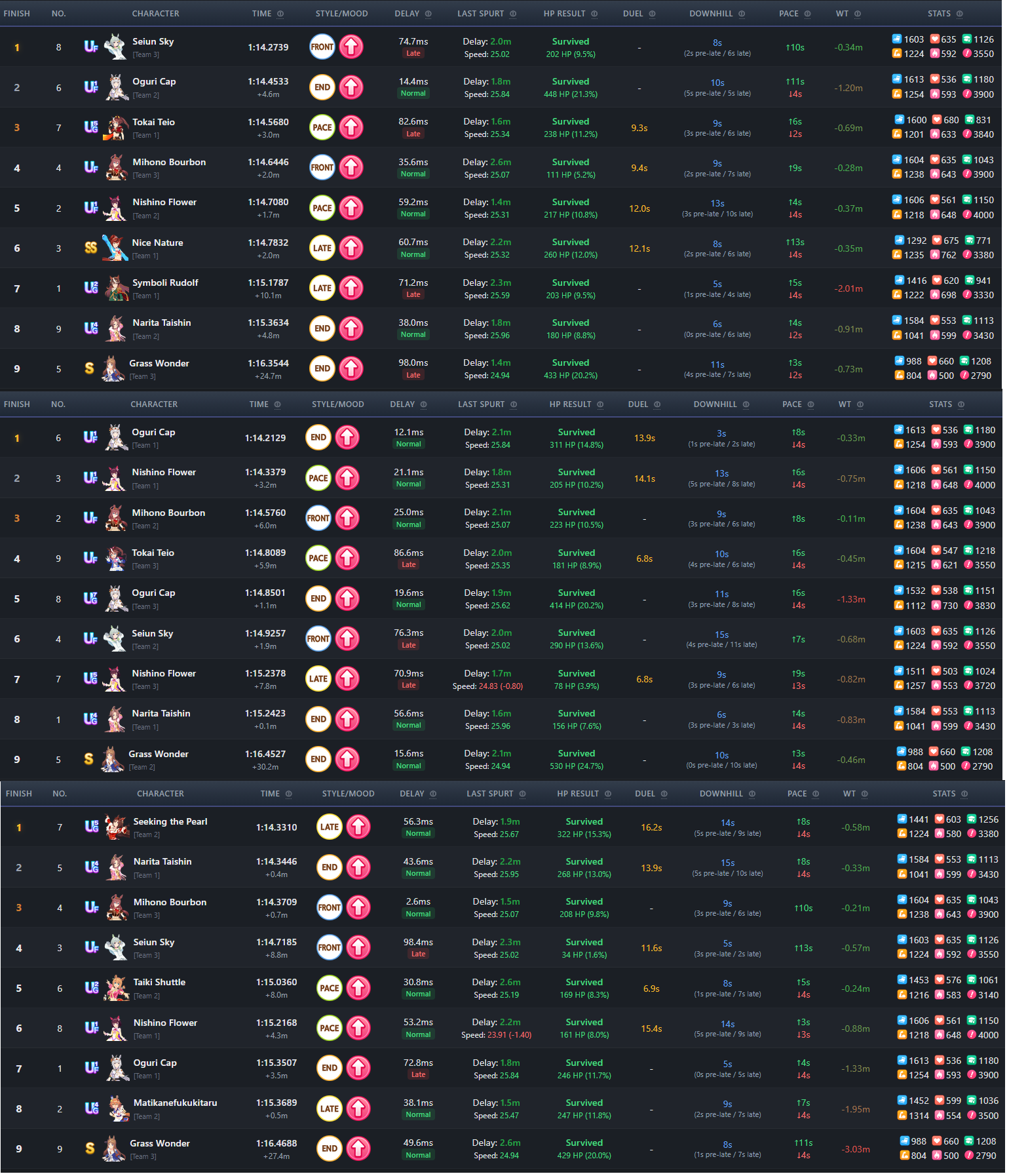Select the Seeking the Pearl character name
Viewport: 1009px width, 1176px height.
[x=170, y=821]
